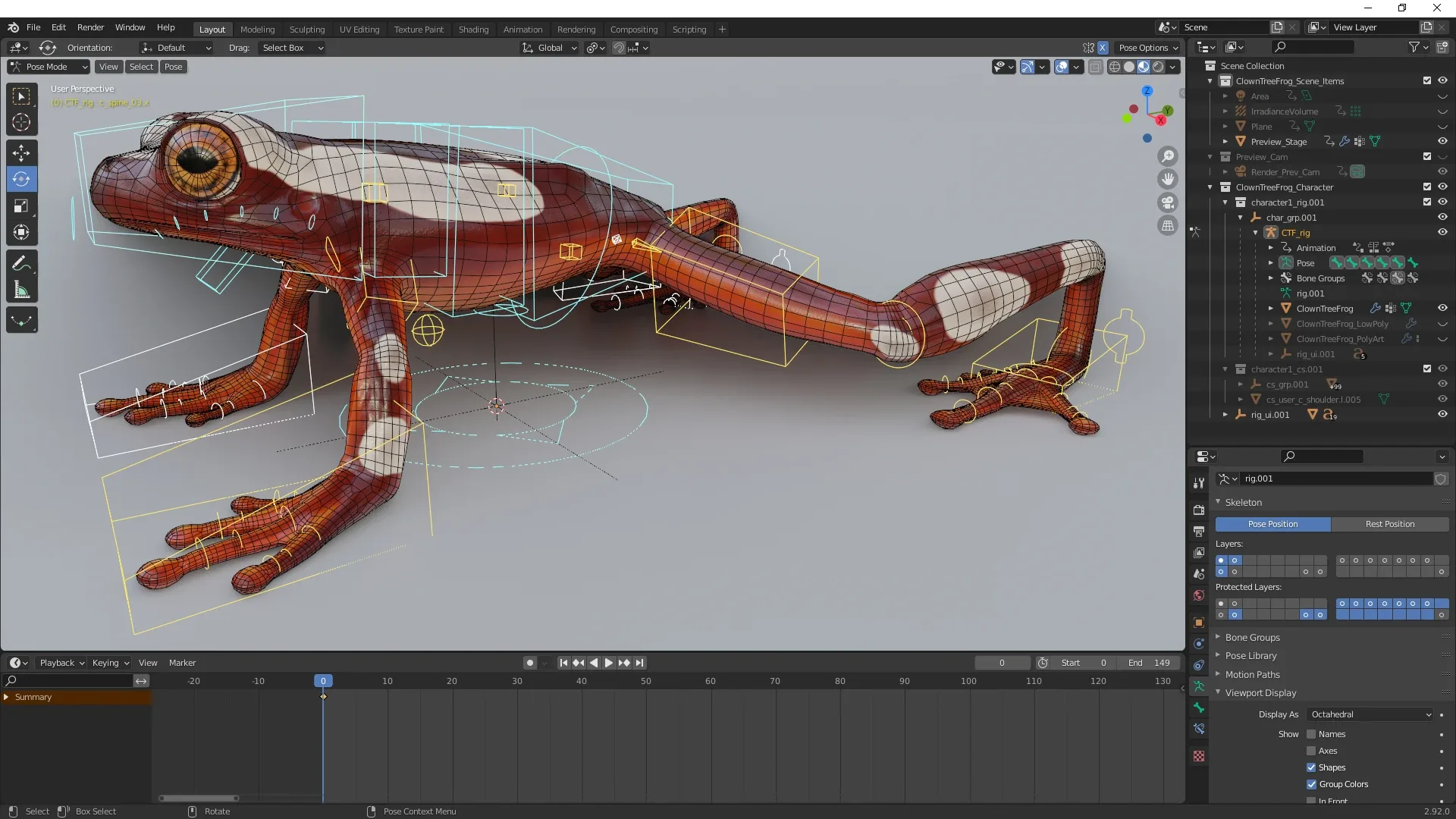Screen dimensions: 1456x819
Task: Toggle auto keying record button
Action: (x=530, y=663)
